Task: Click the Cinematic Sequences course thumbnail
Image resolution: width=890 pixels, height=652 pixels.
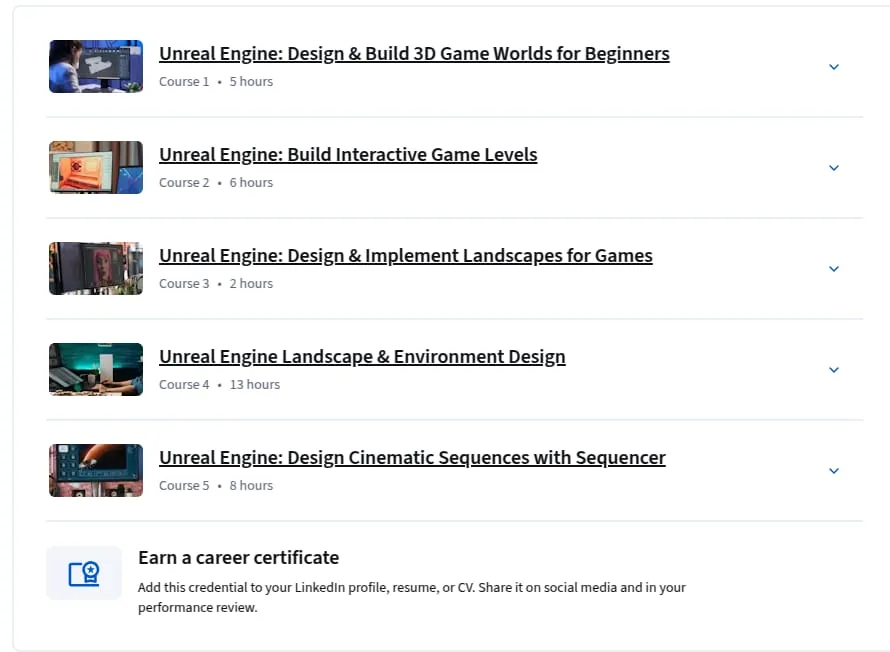Action: 96,470
